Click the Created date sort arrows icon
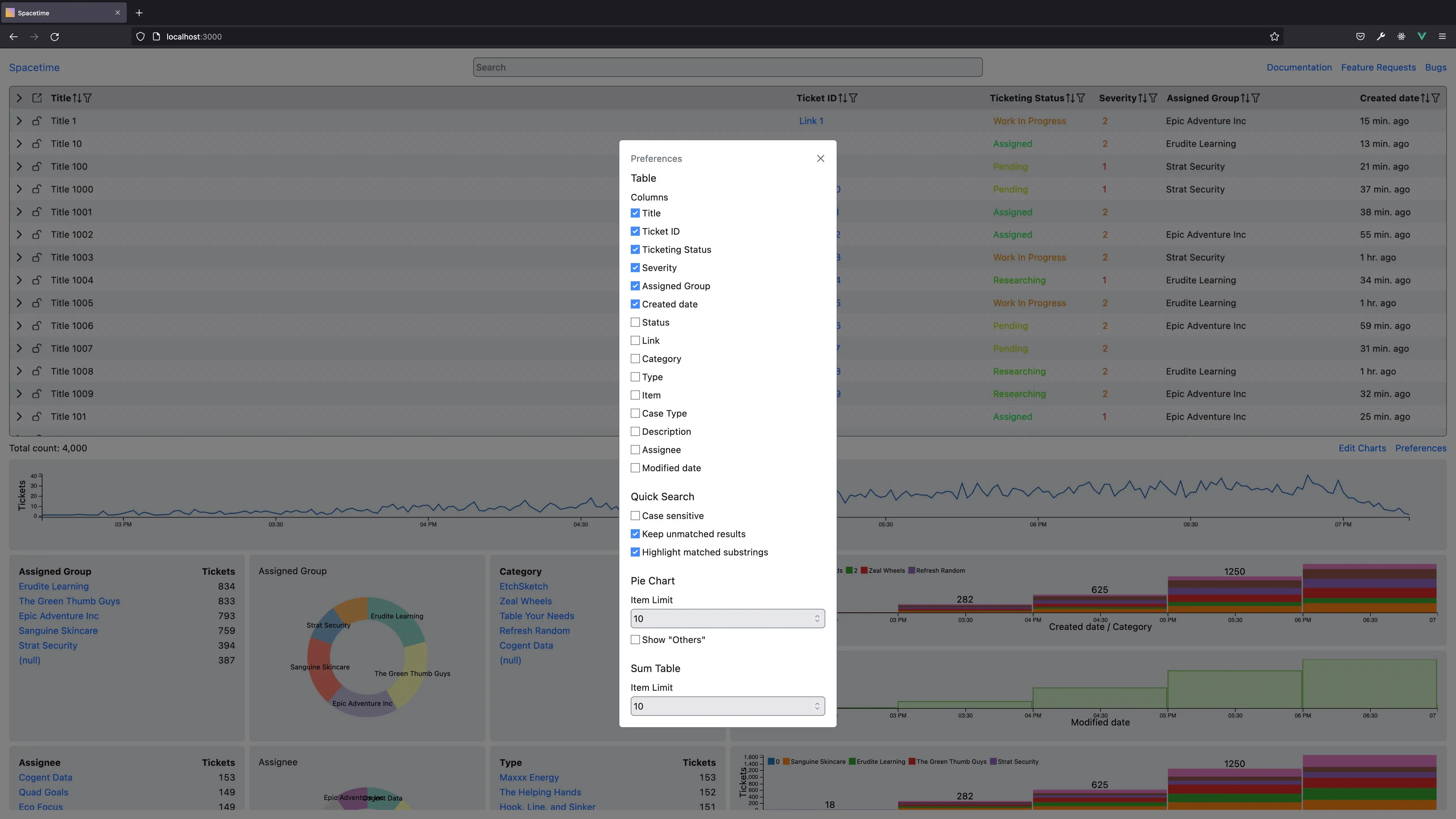 pos(1425,98)
